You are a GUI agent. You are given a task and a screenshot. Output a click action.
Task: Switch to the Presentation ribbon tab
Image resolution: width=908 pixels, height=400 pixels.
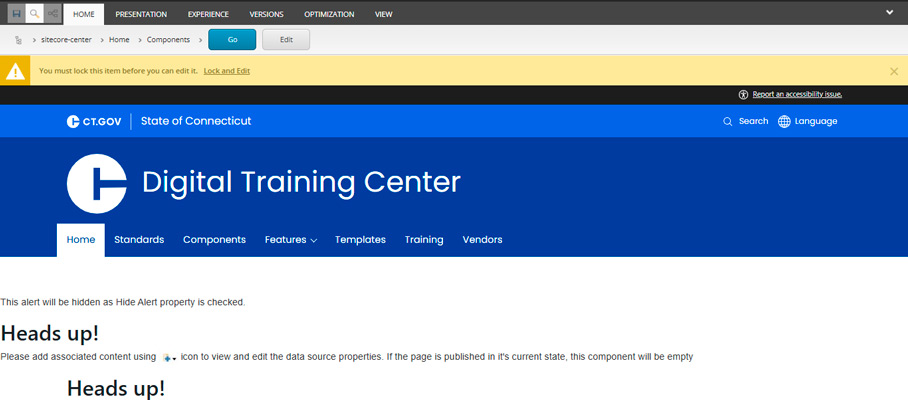coord(141,14)
